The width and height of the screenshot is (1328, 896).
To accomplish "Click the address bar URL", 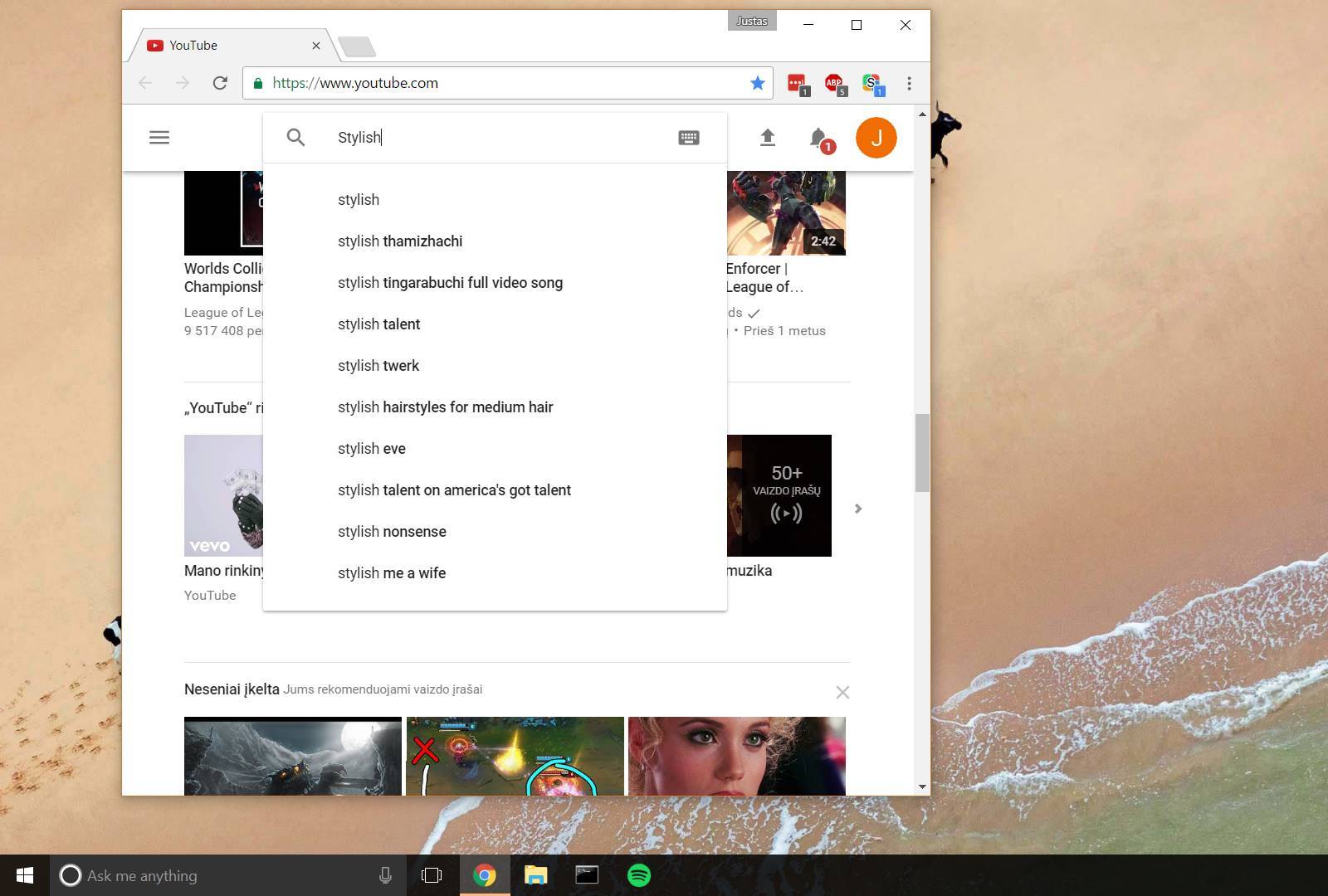I will point(355,83).
